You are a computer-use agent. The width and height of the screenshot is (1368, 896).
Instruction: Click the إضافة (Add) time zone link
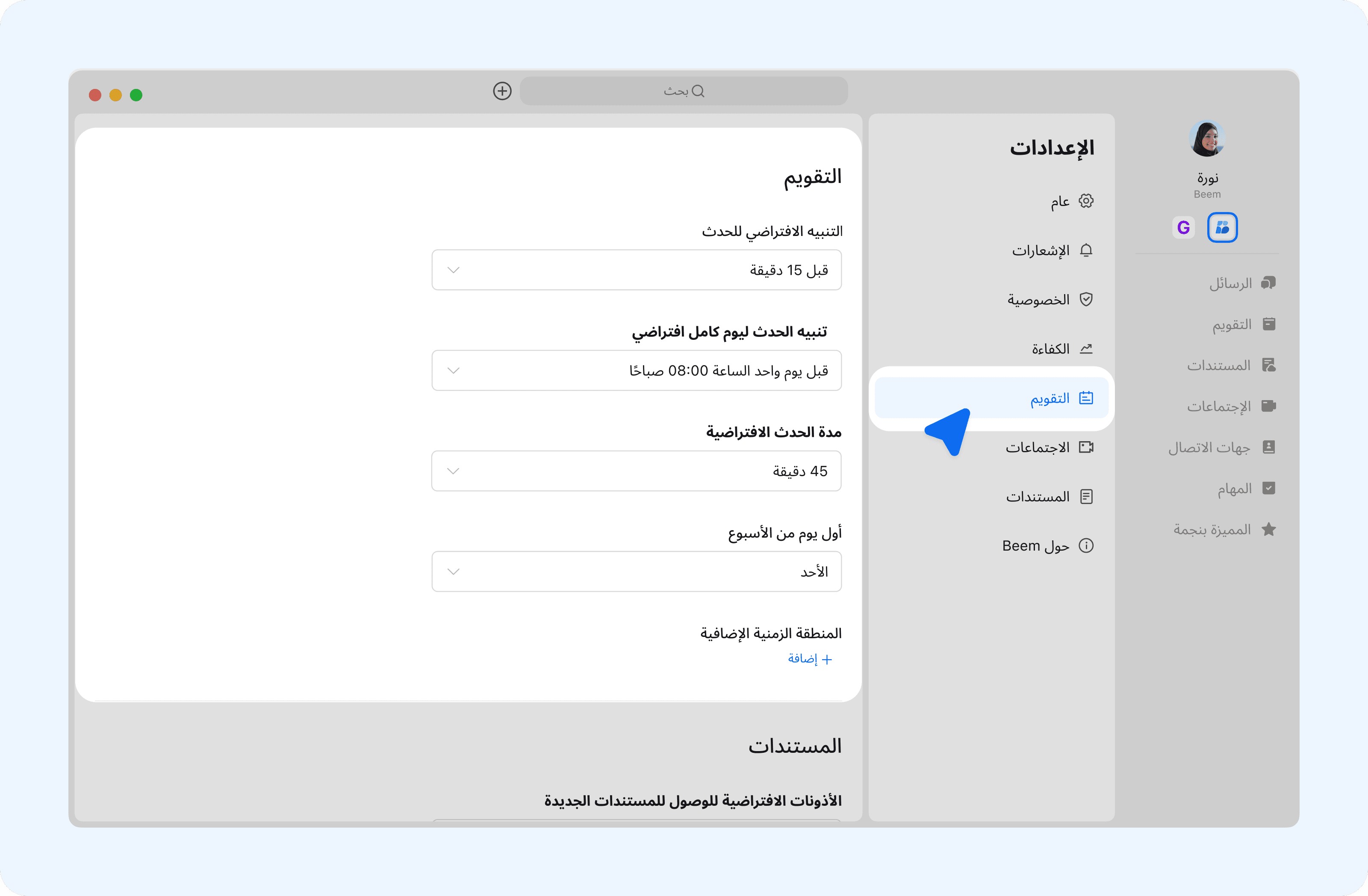pos(809,659)
